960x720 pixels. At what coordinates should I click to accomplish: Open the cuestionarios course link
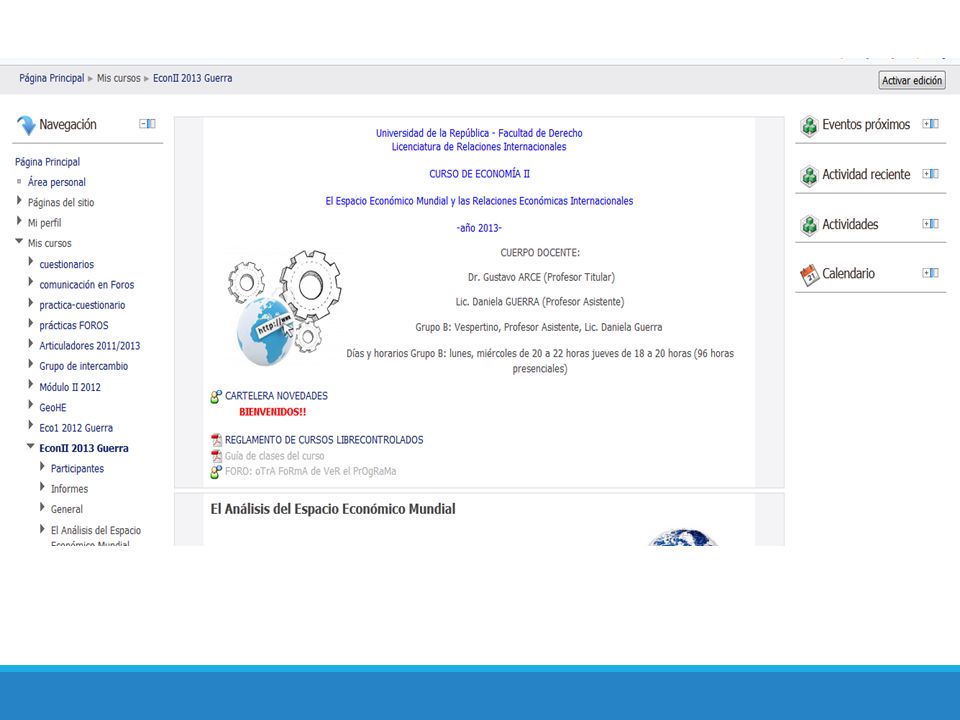pyautogui.click(x=67, y=264)
